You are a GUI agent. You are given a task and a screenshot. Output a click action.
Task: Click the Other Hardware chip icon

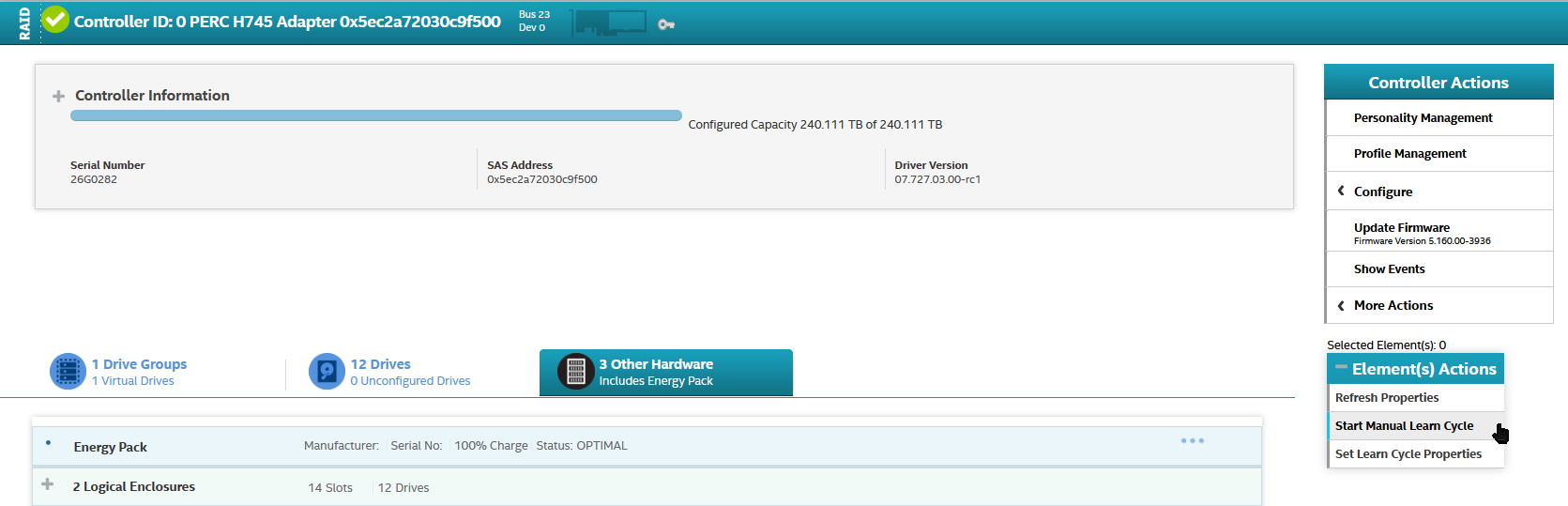[576, 372]
